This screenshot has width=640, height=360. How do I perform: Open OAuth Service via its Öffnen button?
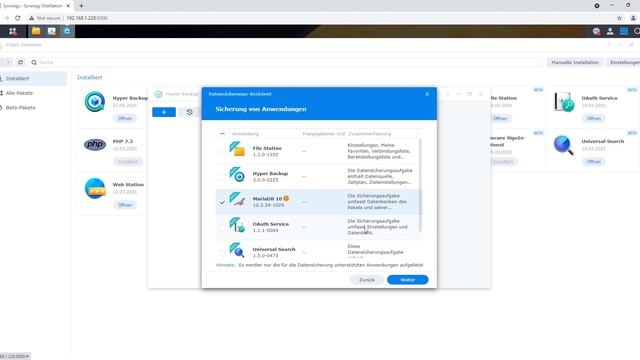pyautogui.click(x=594, y=118)
